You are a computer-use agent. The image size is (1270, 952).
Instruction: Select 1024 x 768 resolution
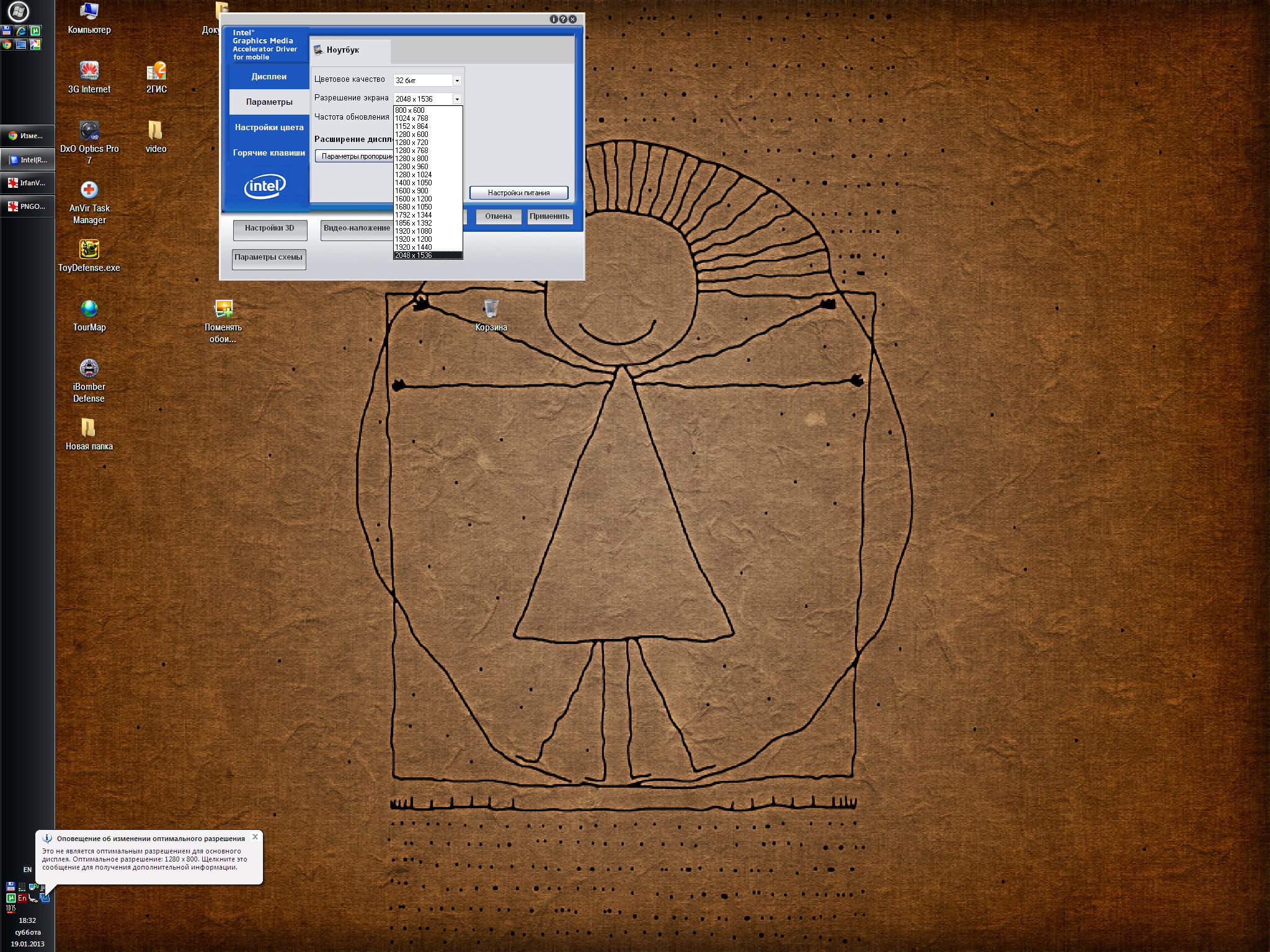[x=428, y=118]
